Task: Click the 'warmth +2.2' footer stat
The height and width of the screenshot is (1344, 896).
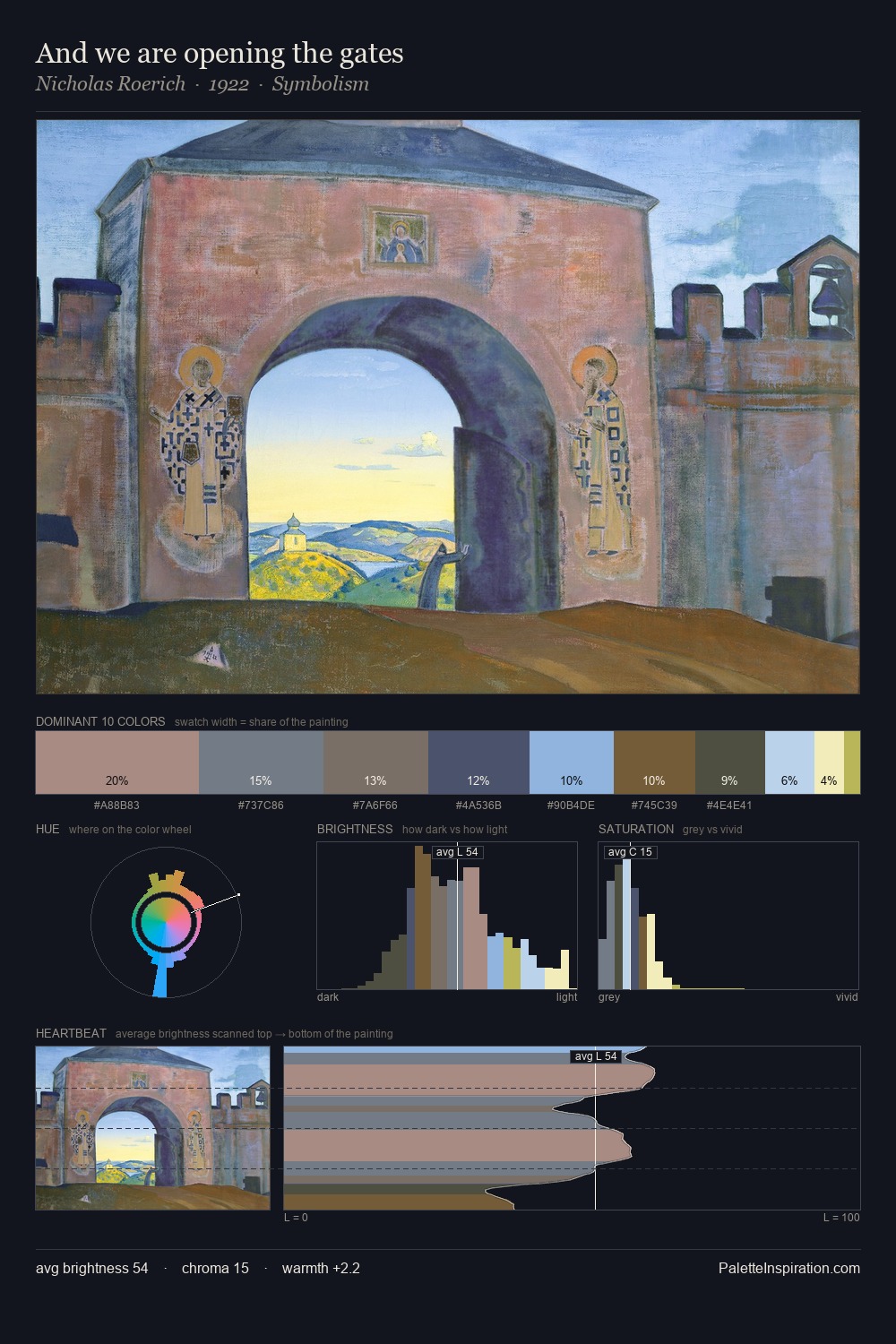Action: click(x=321, y=1269)
